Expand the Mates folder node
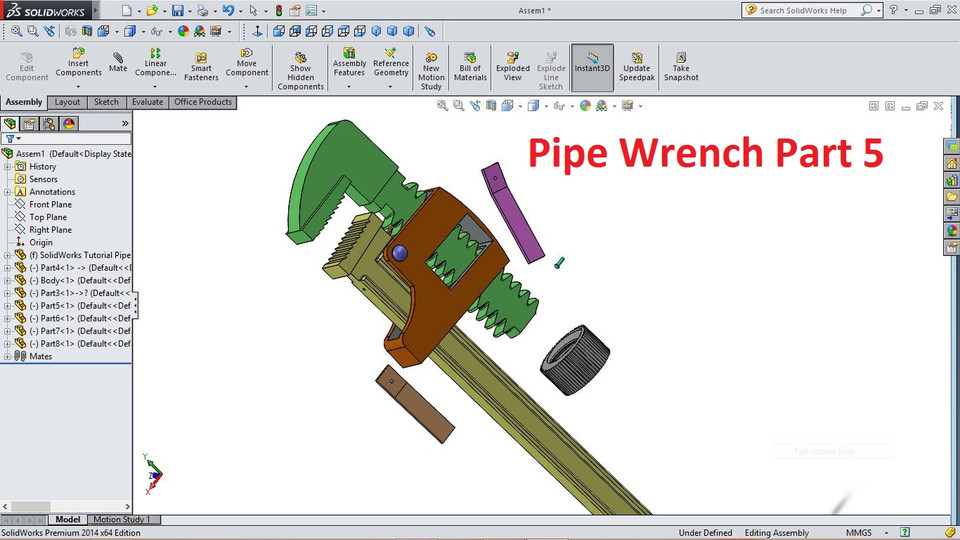Viewport: 960px width, 540px height. pyautogui.click(x=7, y=356)
